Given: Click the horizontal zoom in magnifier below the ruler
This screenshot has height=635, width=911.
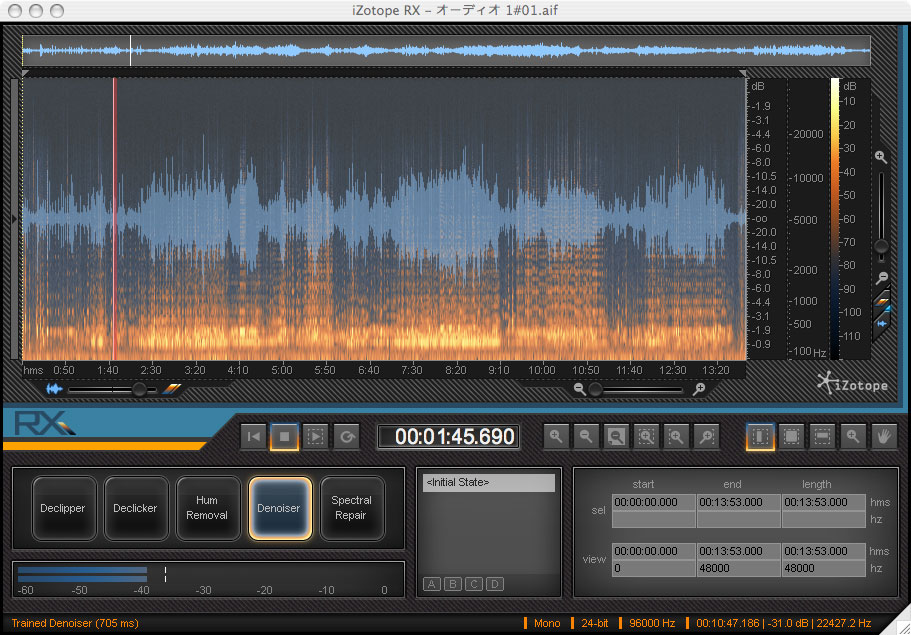Looking at the screenshot, I should pyautogui.click(x=700, y=389).
